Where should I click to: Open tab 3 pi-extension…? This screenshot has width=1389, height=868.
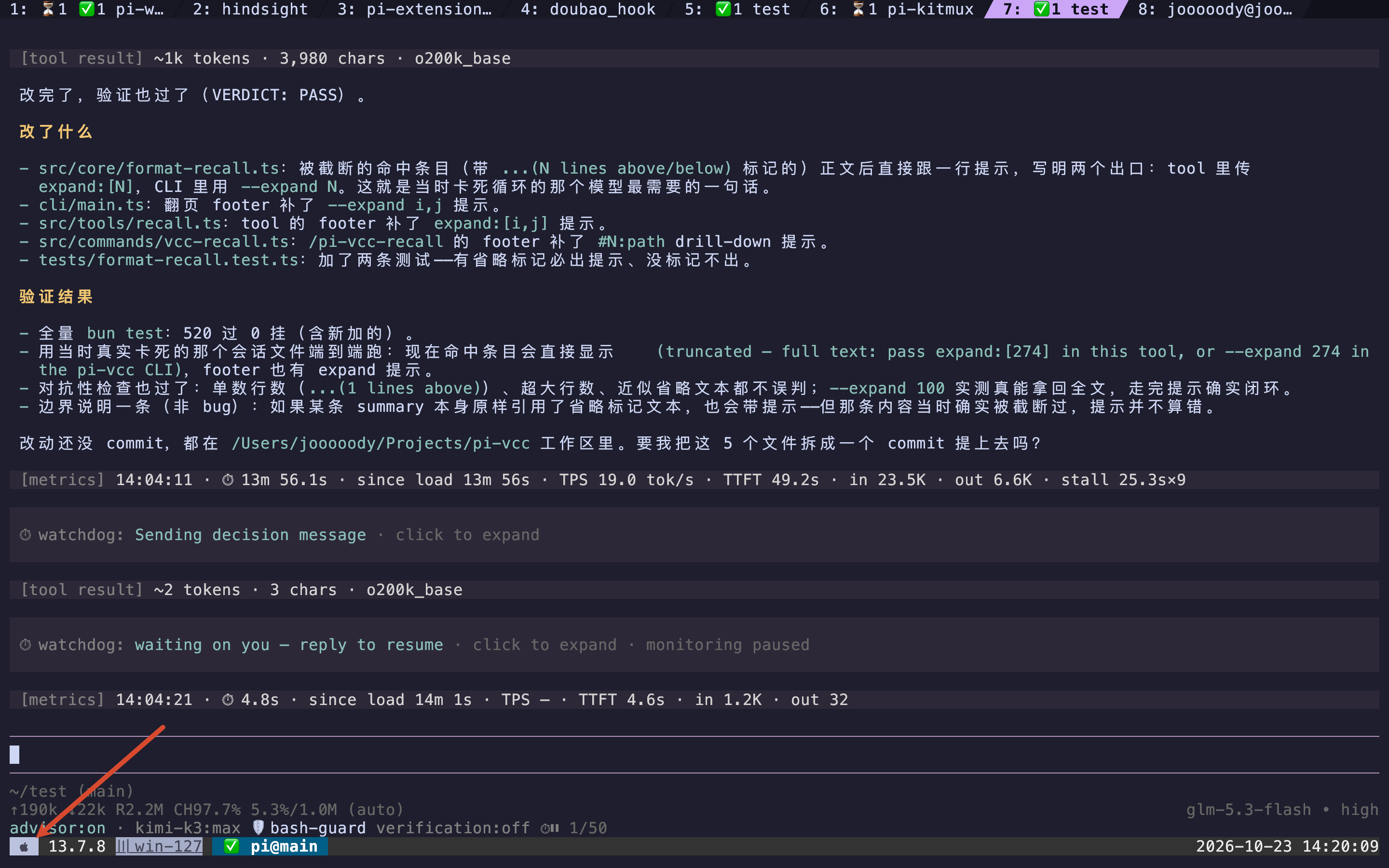[414, 9]
